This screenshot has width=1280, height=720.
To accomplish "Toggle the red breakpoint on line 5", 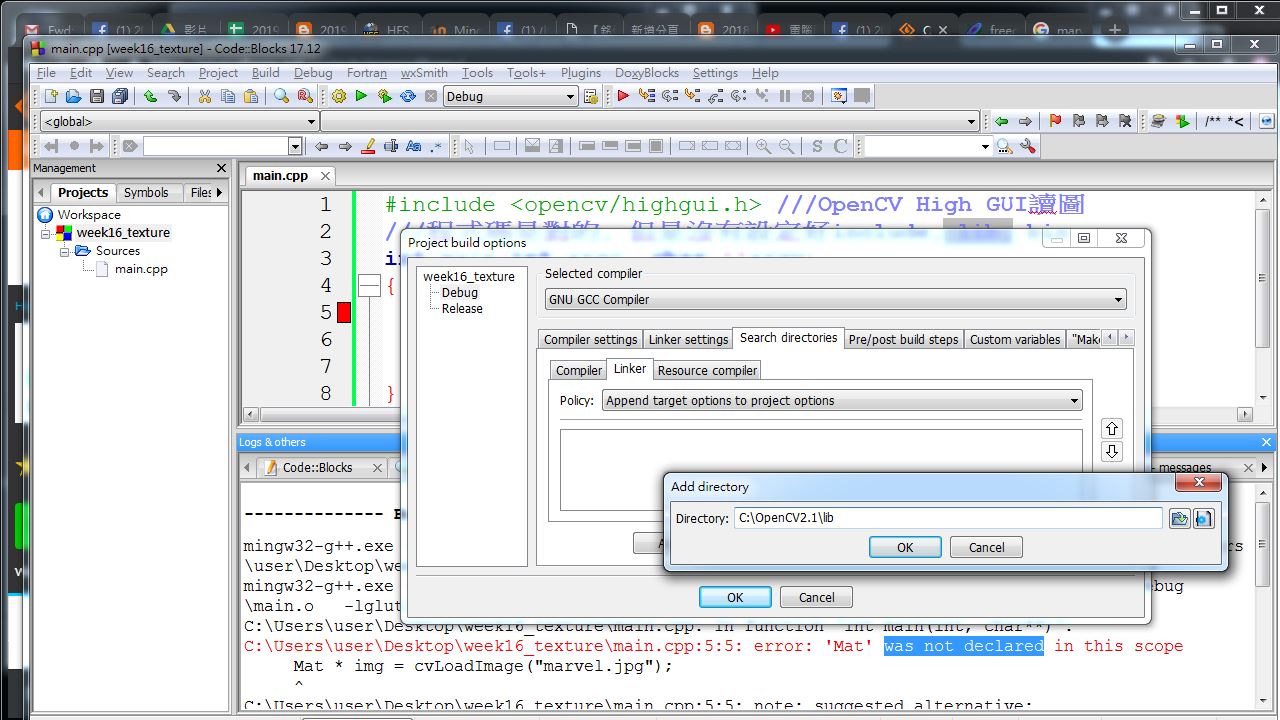I will (x=344, y=312).
